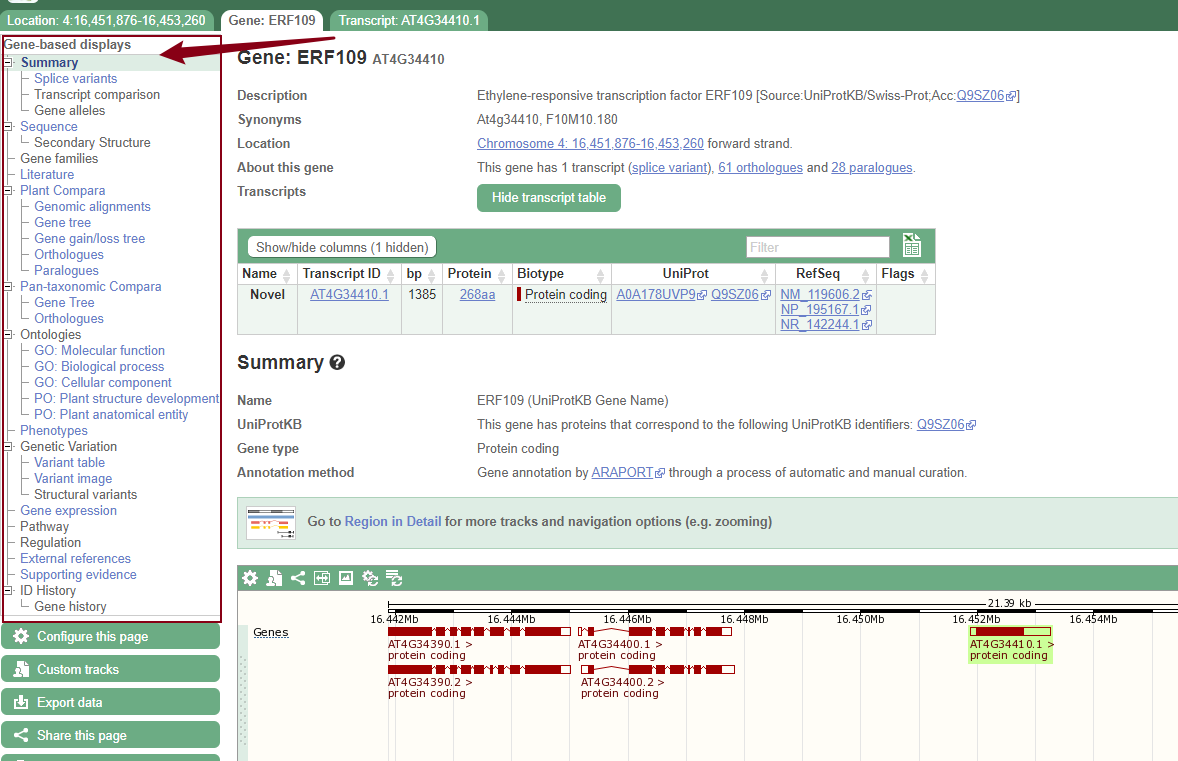Viewport: 1178px width, 761px height.
Task: Sort table by bp column arrows
Action: (431, 275)
